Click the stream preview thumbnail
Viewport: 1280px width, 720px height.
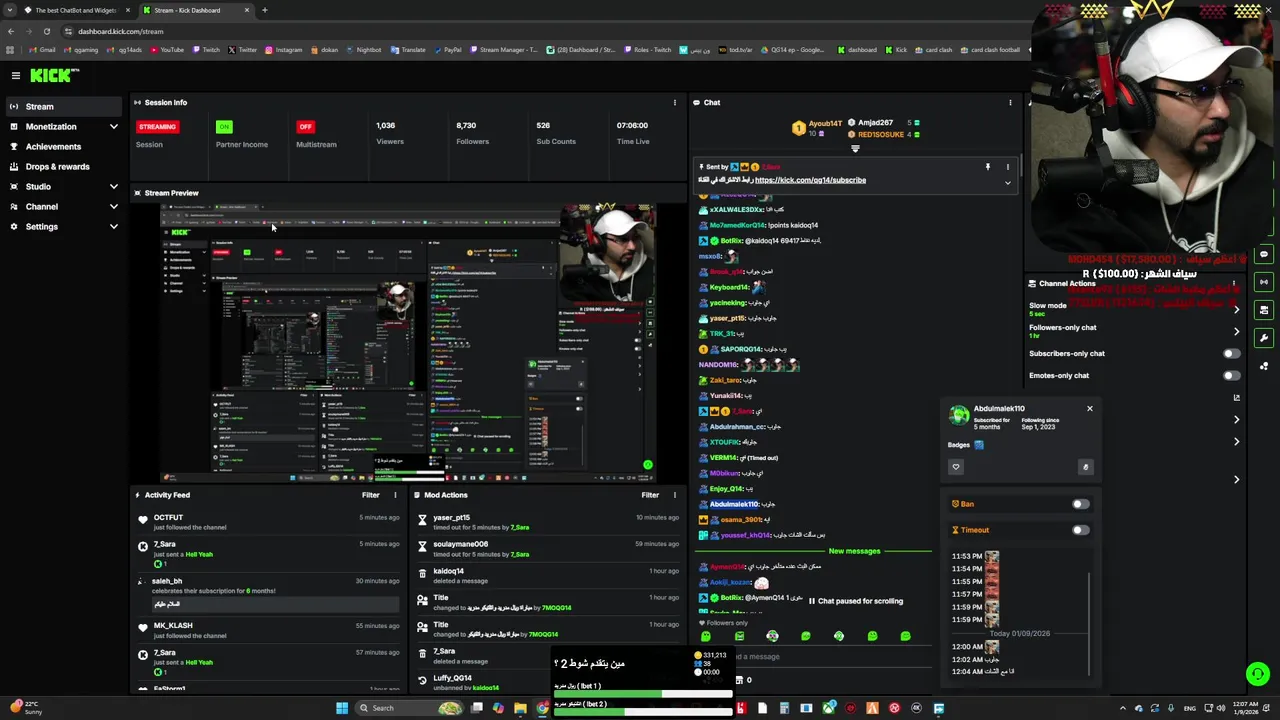[408, 343]
